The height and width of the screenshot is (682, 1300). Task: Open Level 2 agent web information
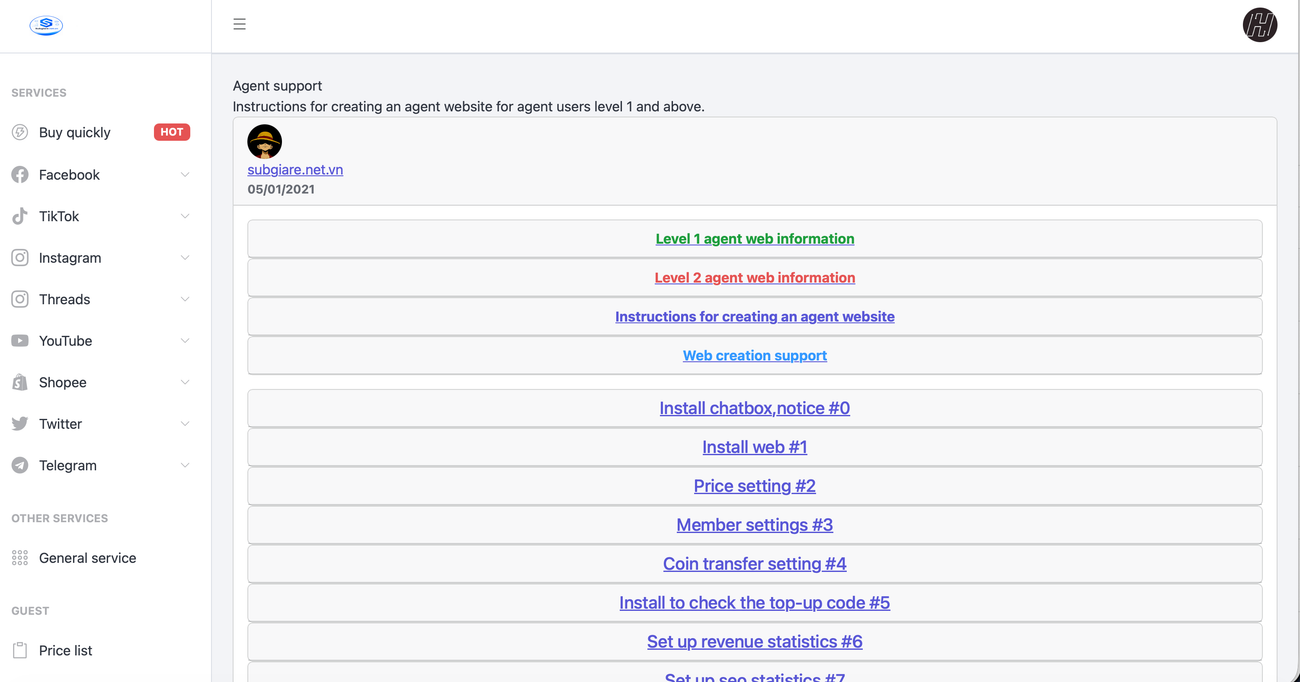tap(755, 278)
